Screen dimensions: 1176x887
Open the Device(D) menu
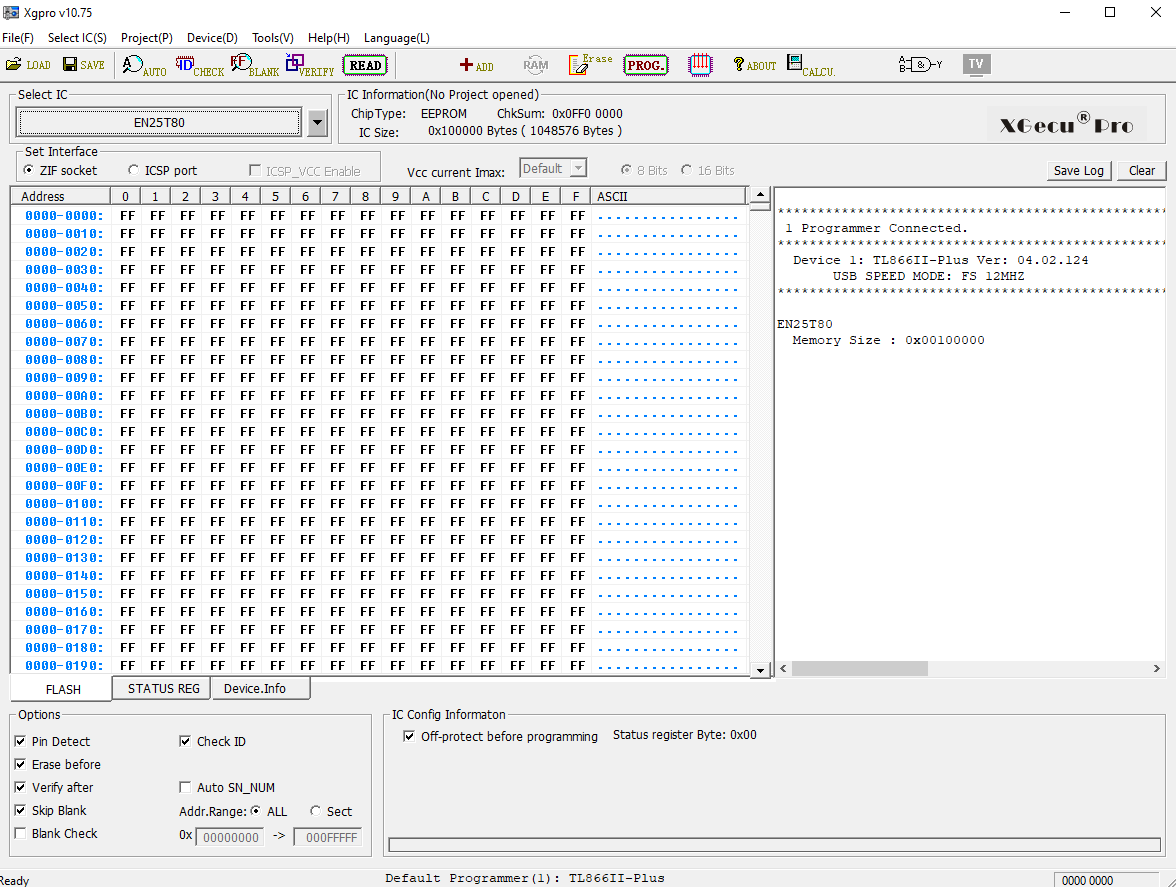(x=211, y=38)
